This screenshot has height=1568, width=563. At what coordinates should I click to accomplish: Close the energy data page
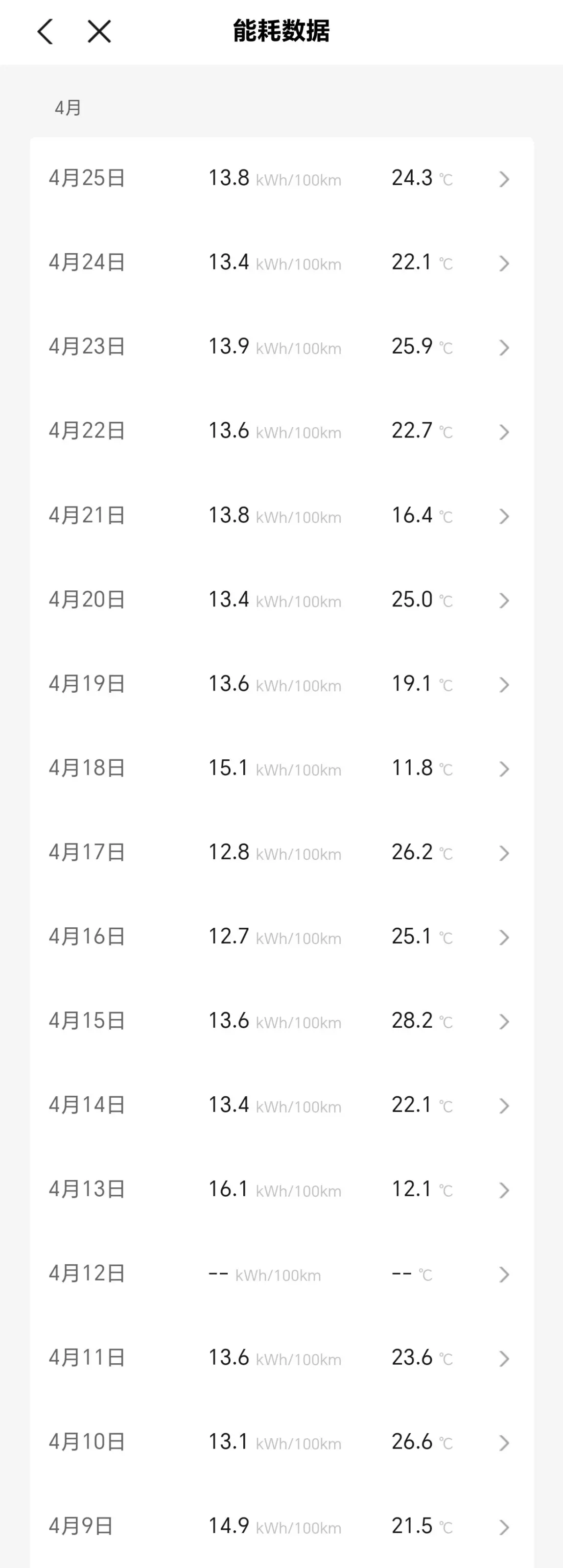[99, 32]
